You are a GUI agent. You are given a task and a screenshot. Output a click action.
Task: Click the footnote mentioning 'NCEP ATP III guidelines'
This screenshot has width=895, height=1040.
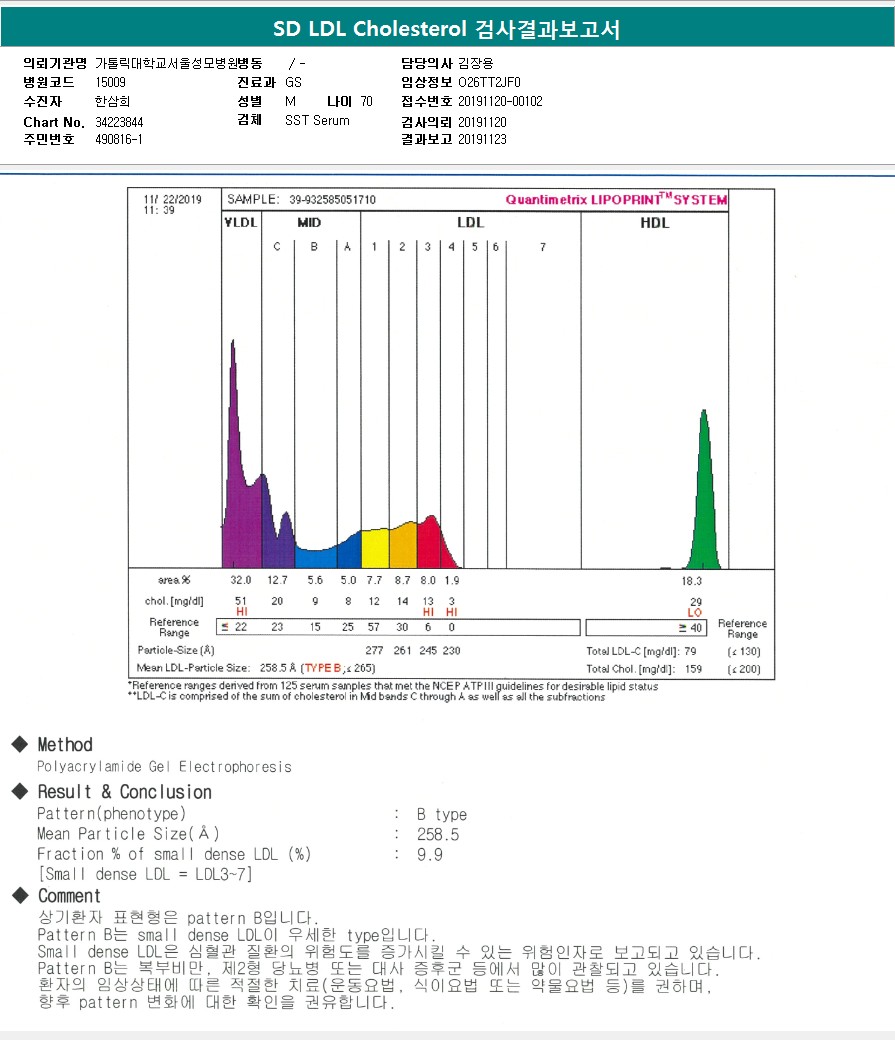pyautogui.click(x=393, y=686)
